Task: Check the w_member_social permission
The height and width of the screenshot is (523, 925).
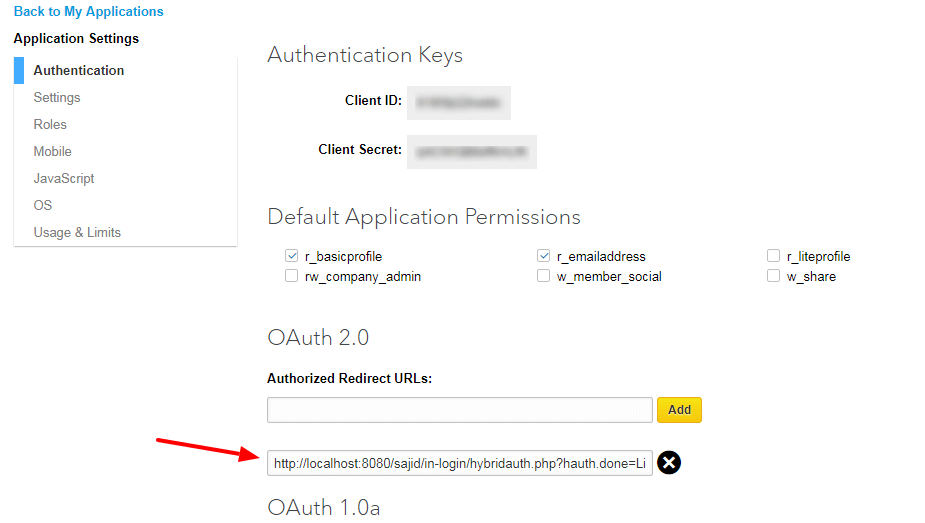Action: (543, 276)
